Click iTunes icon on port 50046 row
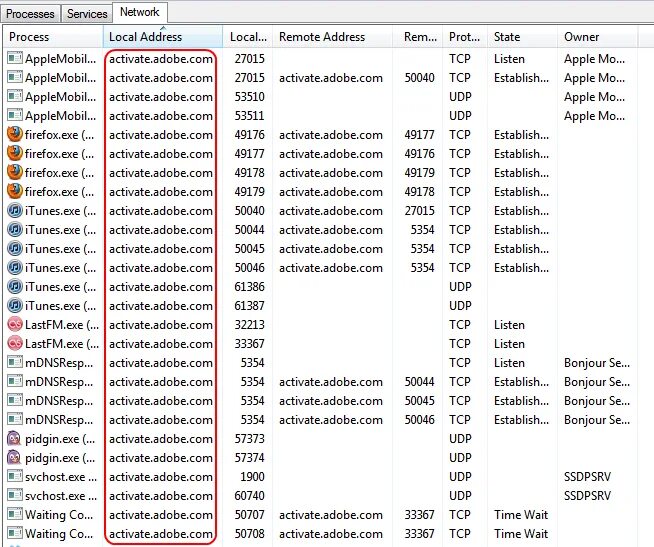 point(15,267)
